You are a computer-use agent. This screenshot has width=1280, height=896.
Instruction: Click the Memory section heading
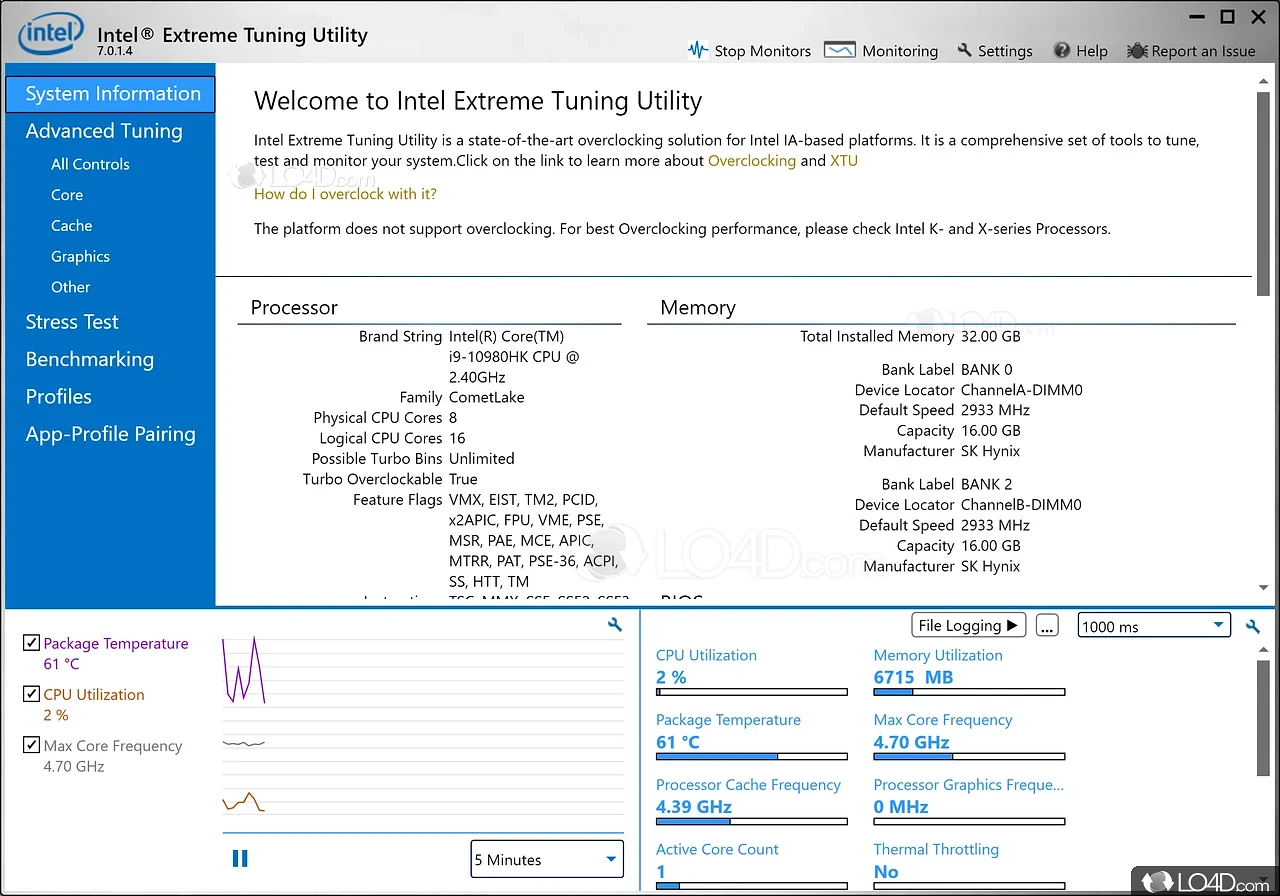point(698,308)
